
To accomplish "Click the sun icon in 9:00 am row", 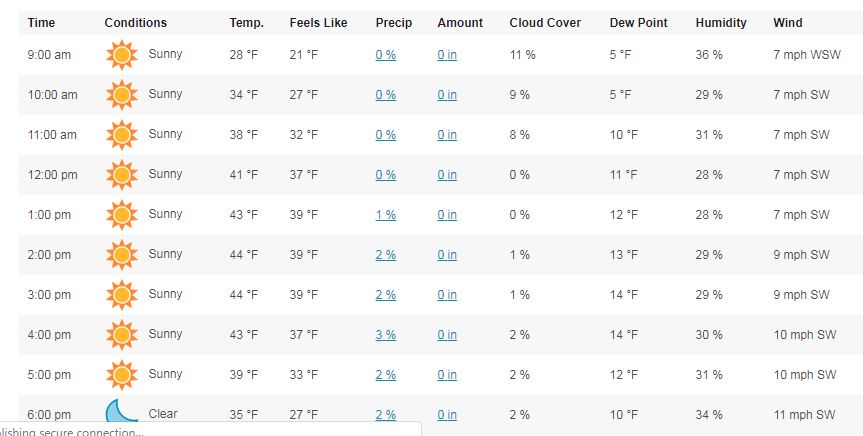I will click(122, 54).
